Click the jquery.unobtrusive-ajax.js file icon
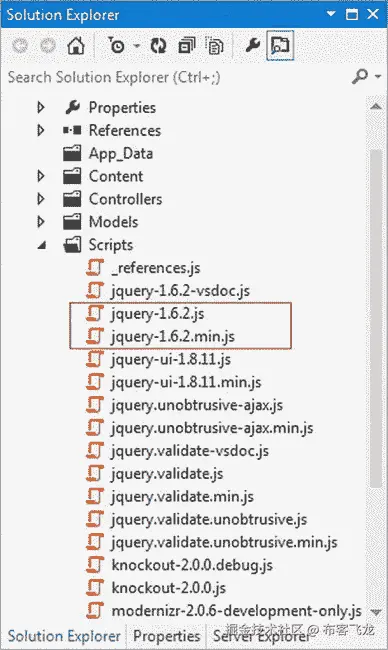The image size is (388, 650). click(95, 405)
